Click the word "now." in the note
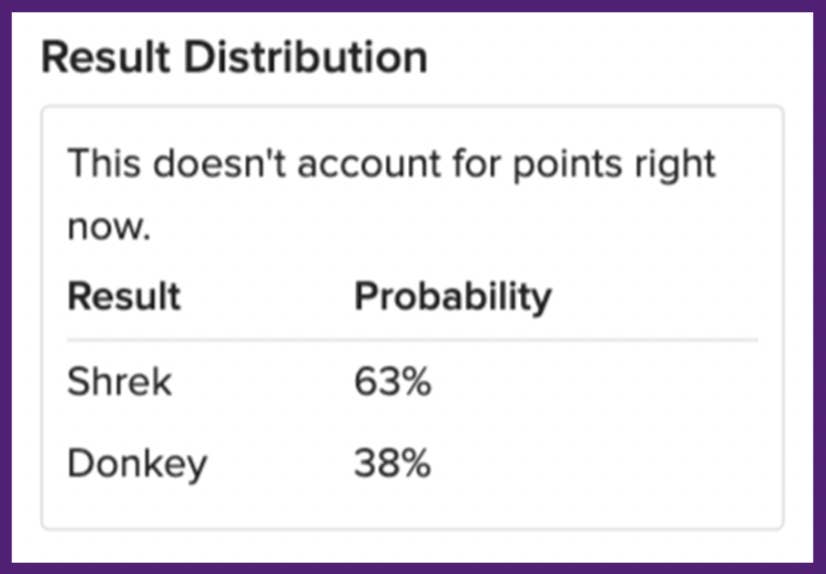This screenshot has width=826, height=574. click(108, 228)
